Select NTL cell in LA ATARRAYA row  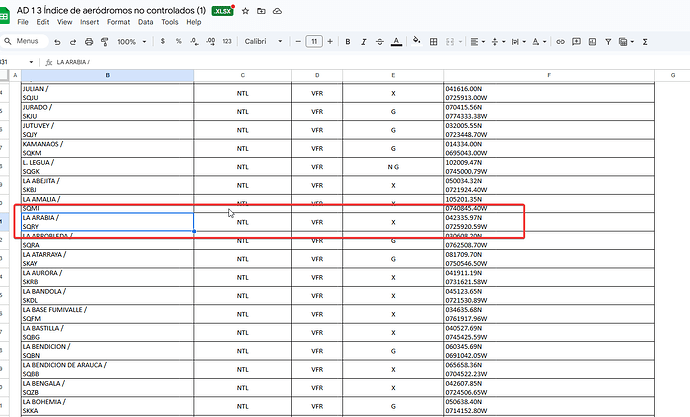[x=242, y=259]
